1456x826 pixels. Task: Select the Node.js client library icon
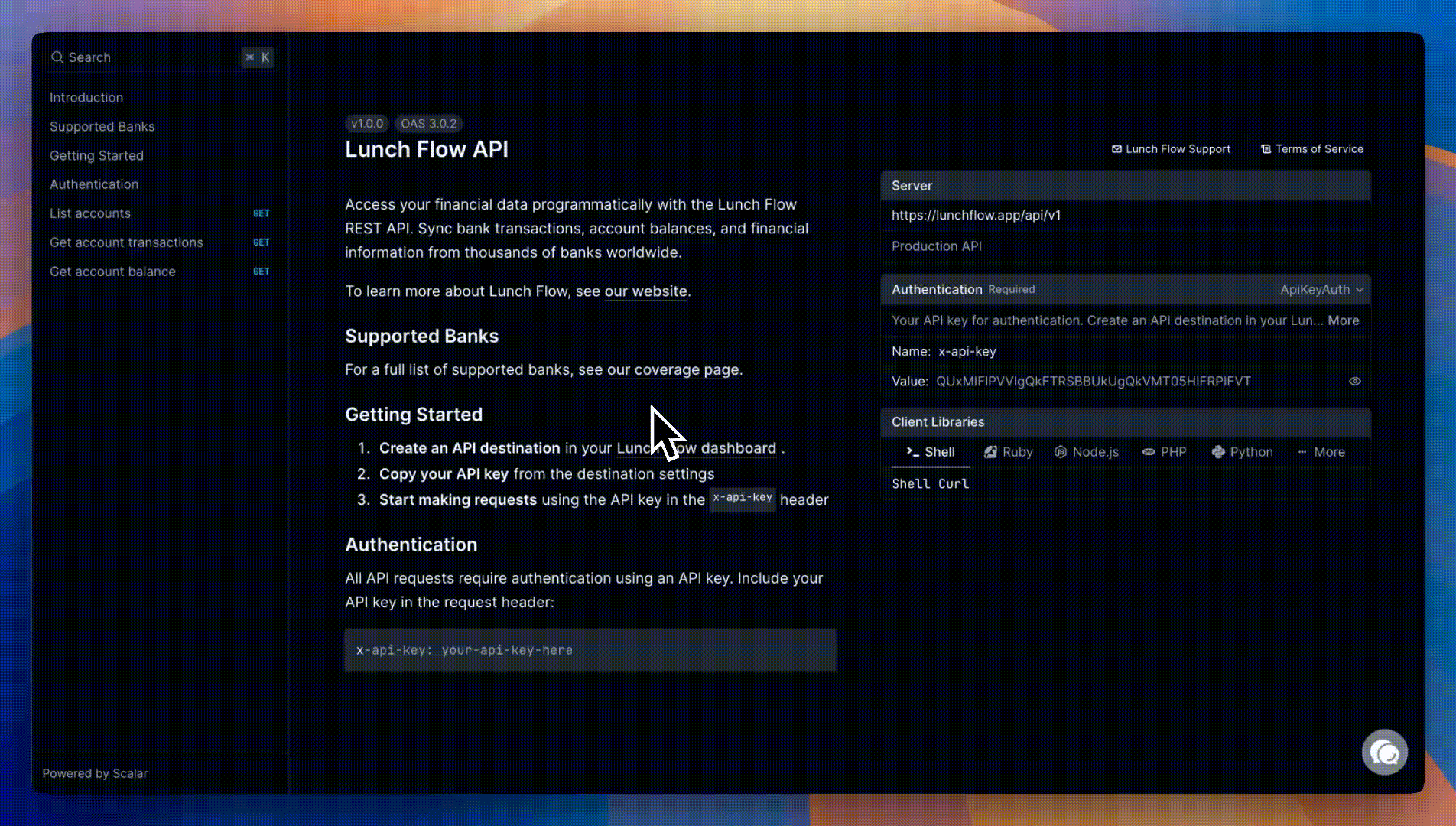point(1060,452)
